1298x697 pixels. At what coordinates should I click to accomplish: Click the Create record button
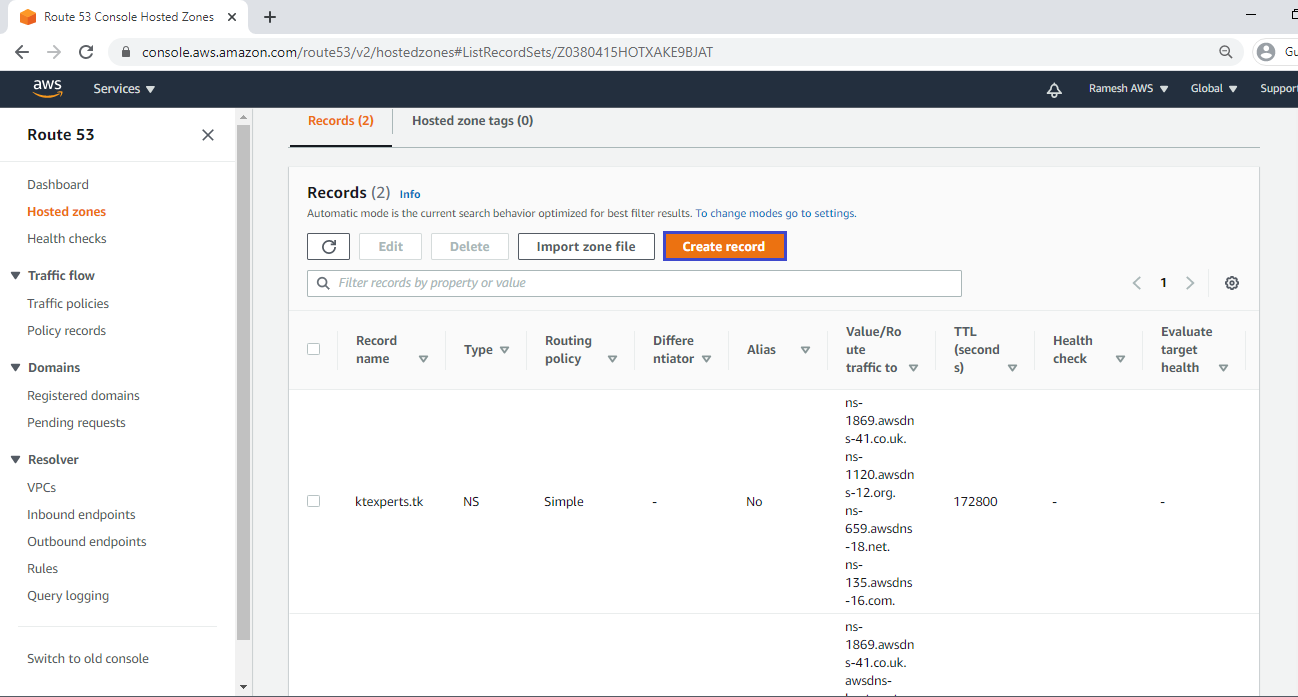[x=724, y=246]
